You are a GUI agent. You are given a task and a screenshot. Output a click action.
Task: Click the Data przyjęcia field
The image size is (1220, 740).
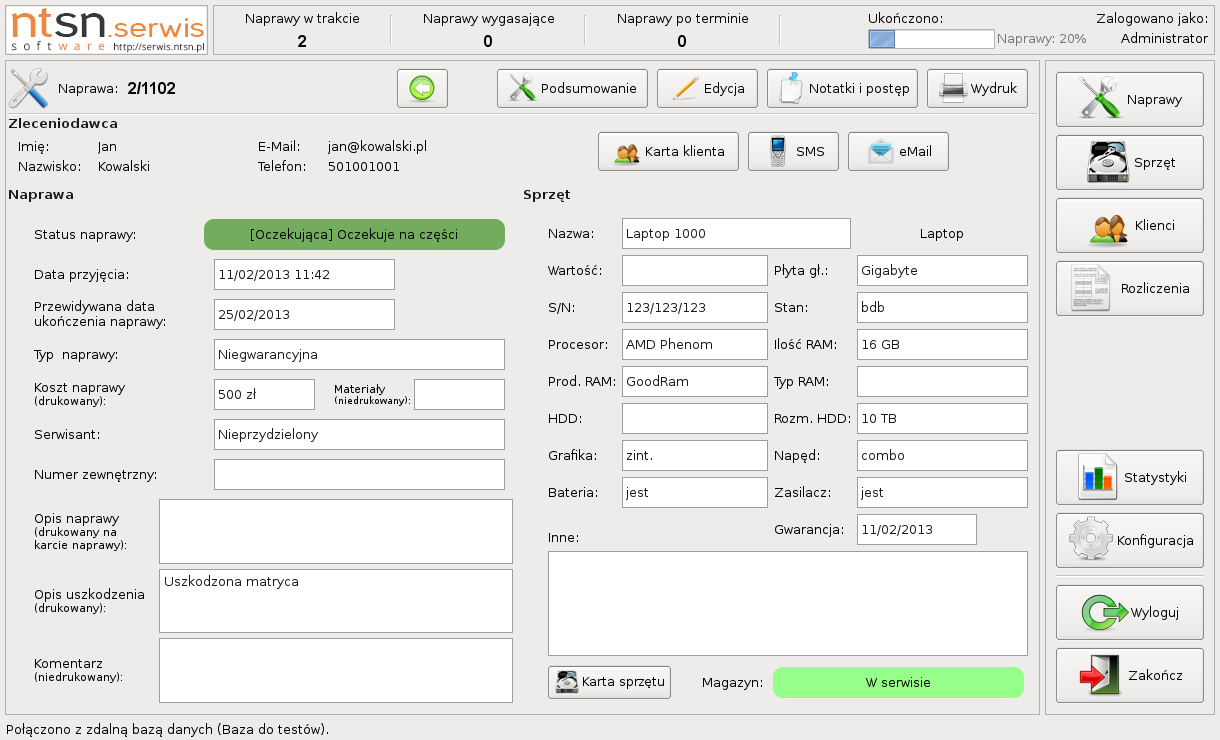pos(304,274)
